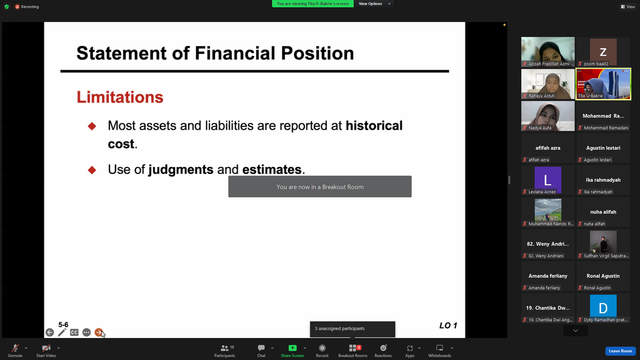Click slide title 'Statement of Financial Position'

[215, 53]
